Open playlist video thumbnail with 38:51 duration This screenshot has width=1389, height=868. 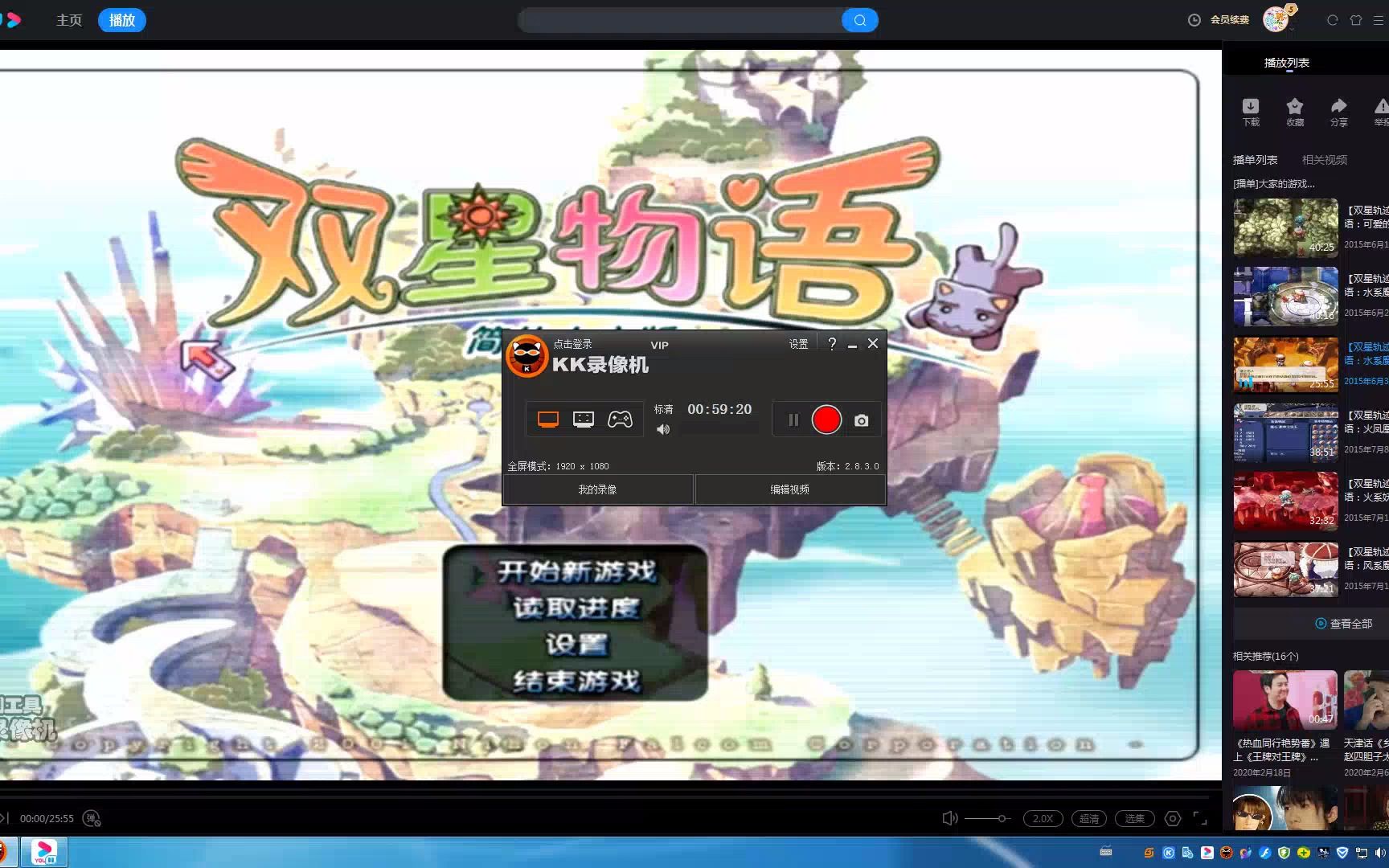[1286, 432]
